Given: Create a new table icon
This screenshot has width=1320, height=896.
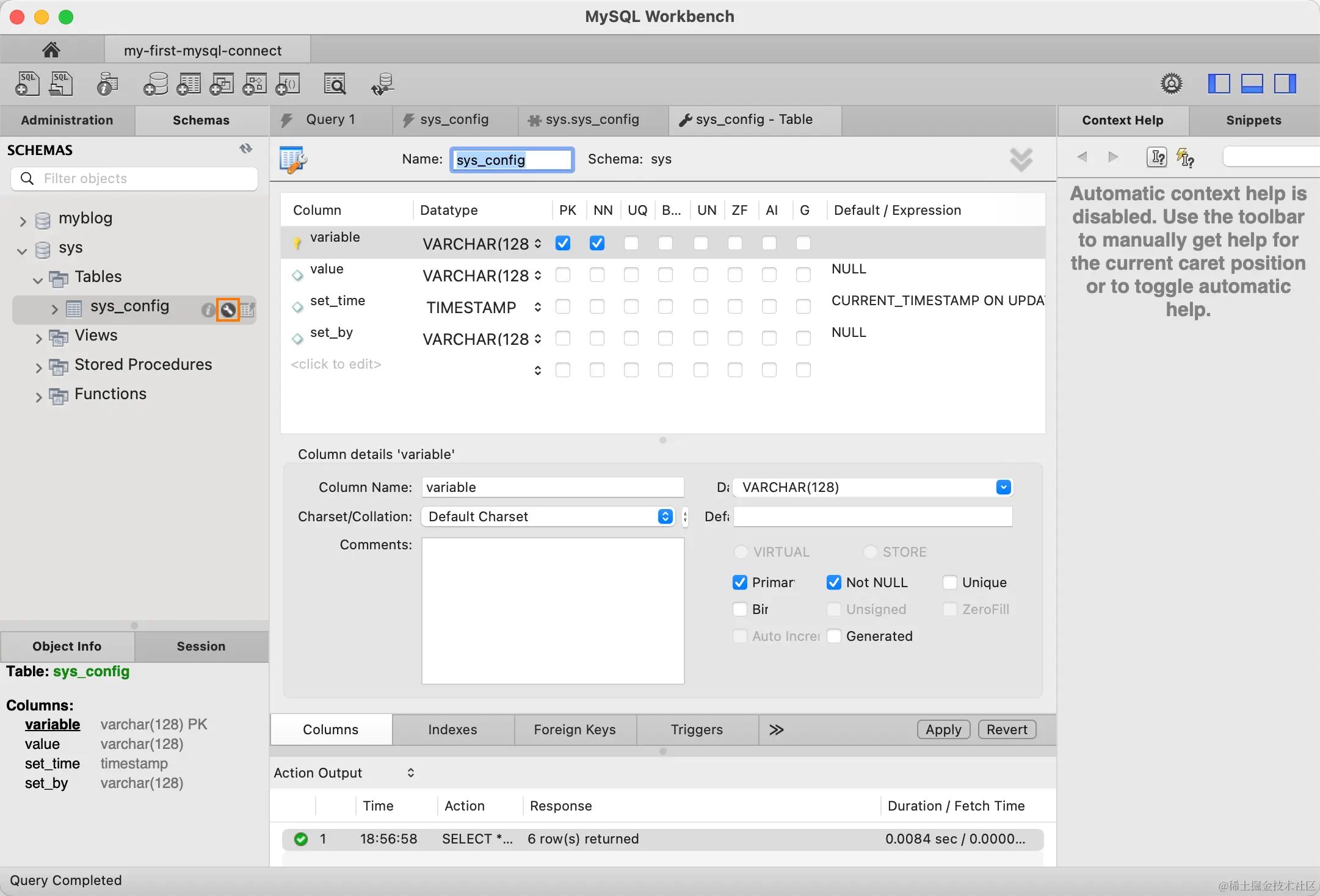Looking at the screenshot, I should pyautogui.click(x=189, y=84).
